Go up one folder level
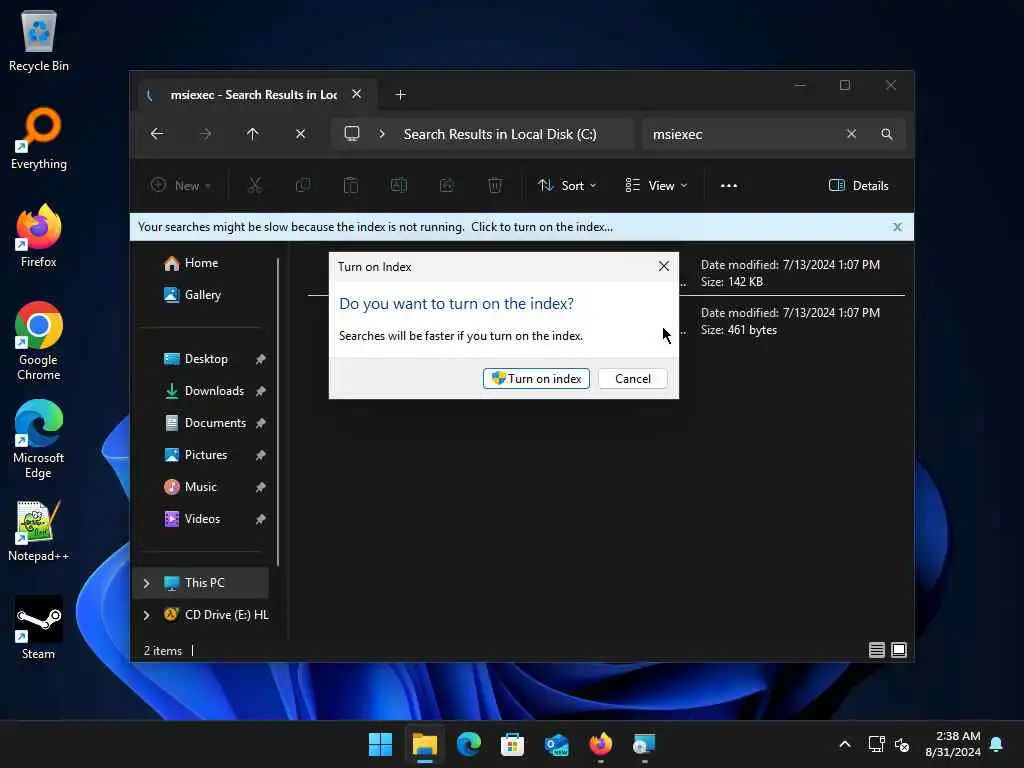The height and width of the screenshot is (768, 1024). [x=253, y=134]
